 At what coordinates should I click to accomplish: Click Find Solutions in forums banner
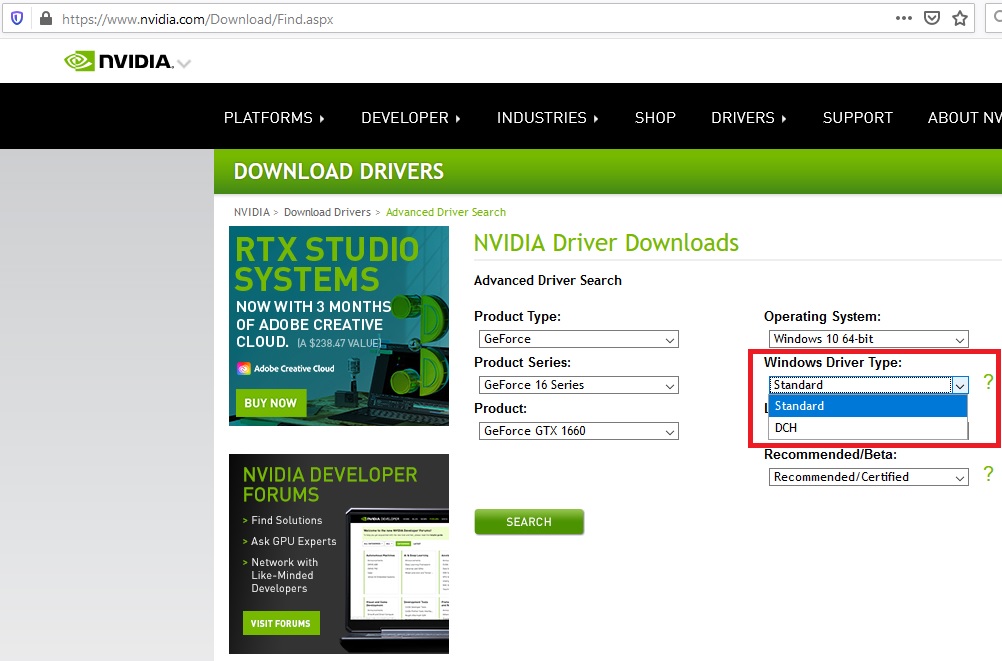click(286, 520)
